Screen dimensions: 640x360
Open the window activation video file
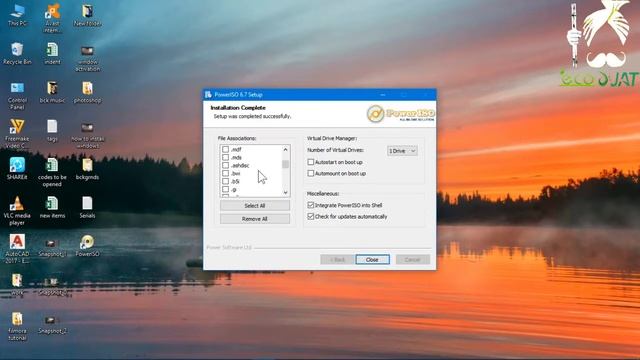coord(87,58)
